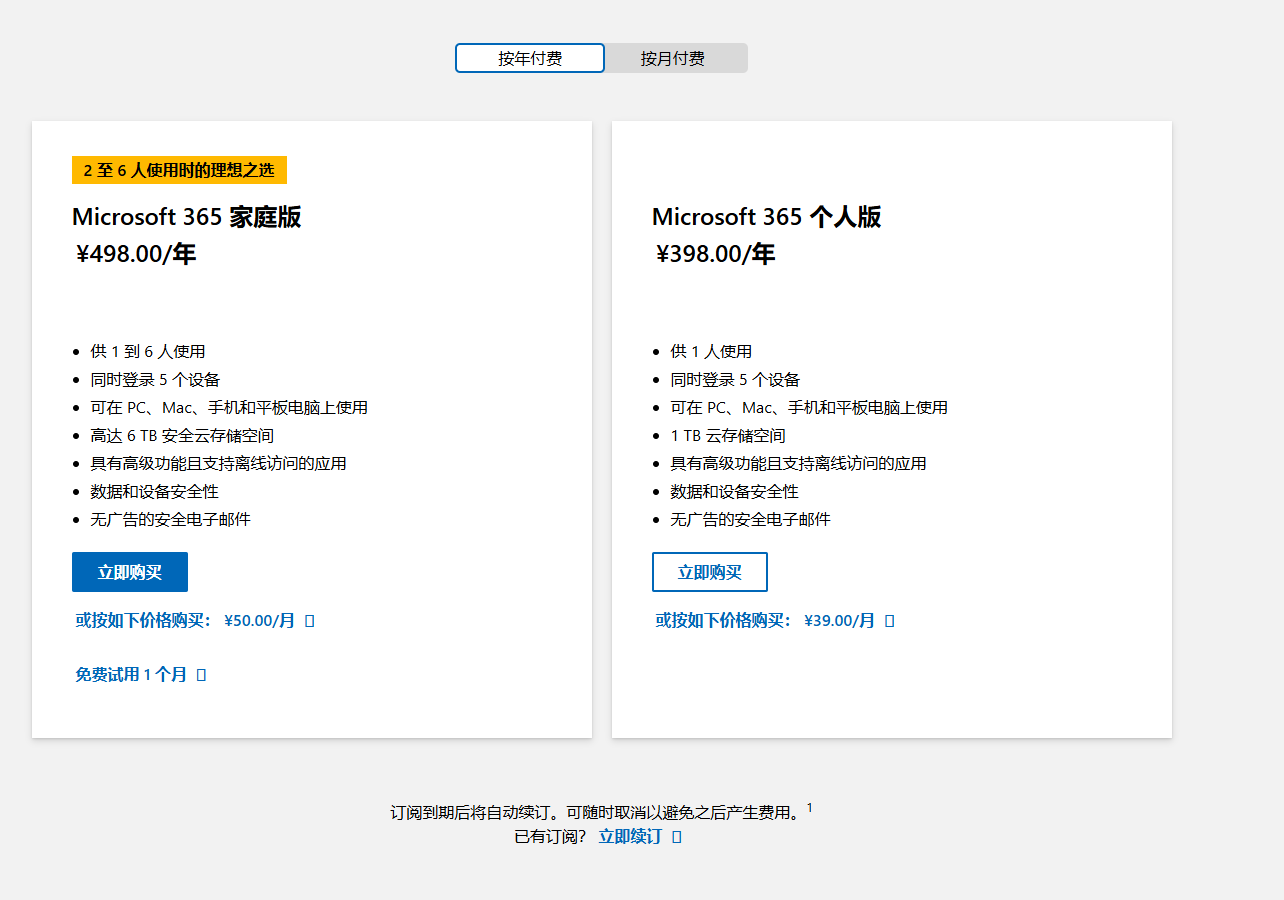Click the ¥398.00/年 price text
This screenshot has height=900, width=1284.
pyautogui.click(x=715, y=254)
